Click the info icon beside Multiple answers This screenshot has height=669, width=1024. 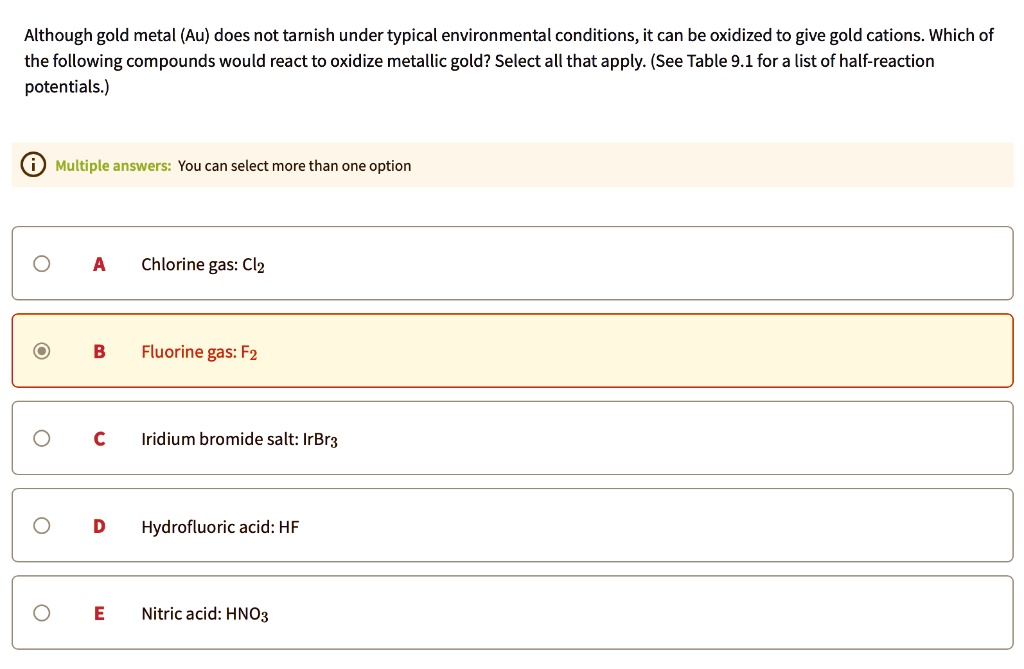[33, 165]
